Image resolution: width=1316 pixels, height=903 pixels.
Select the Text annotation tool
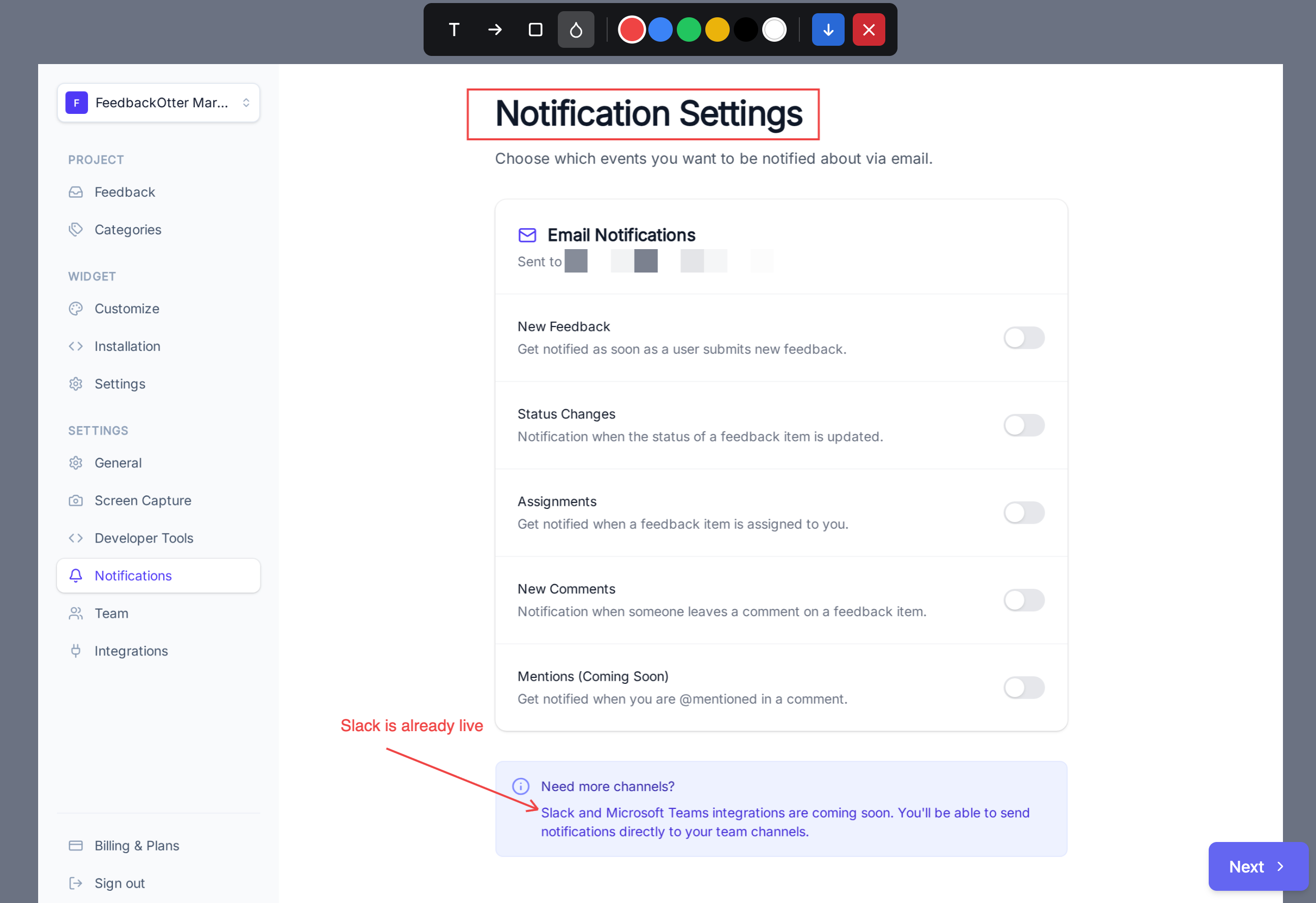tap(454, 29)
